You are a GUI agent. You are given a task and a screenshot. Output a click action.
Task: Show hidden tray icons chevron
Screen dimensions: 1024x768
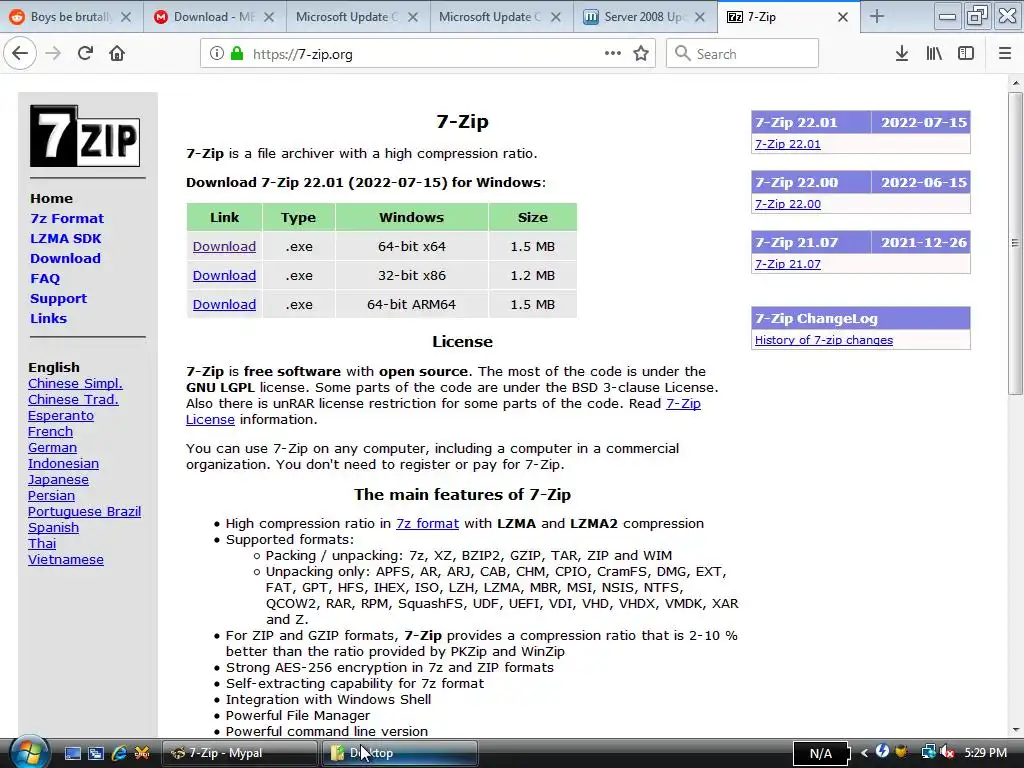864,752
